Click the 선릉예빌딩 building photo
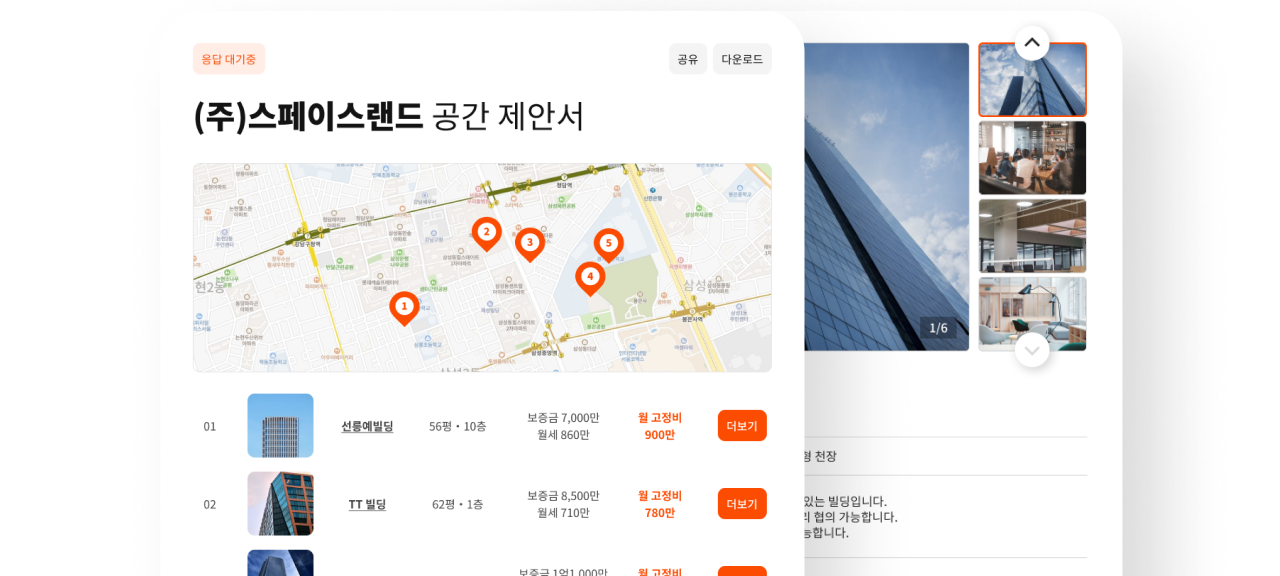1280x576 pixels. [280, 426]
